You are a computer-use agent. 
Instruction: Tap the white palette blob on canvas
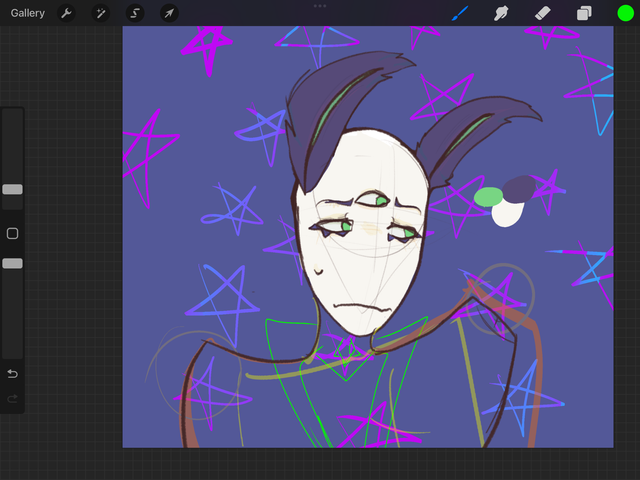[x=507, y=213]
